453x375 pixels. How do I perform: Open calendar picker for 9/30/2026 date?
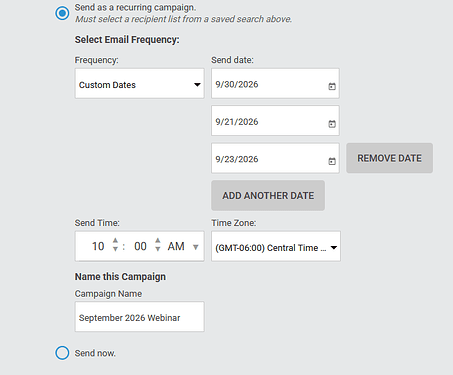[x=332, y=86]
